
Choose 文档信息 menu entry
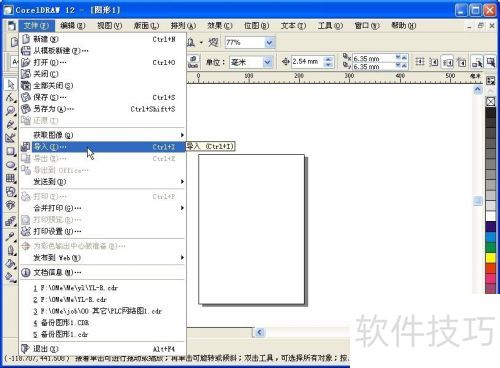pyautogui.click(x=103, y=273)
